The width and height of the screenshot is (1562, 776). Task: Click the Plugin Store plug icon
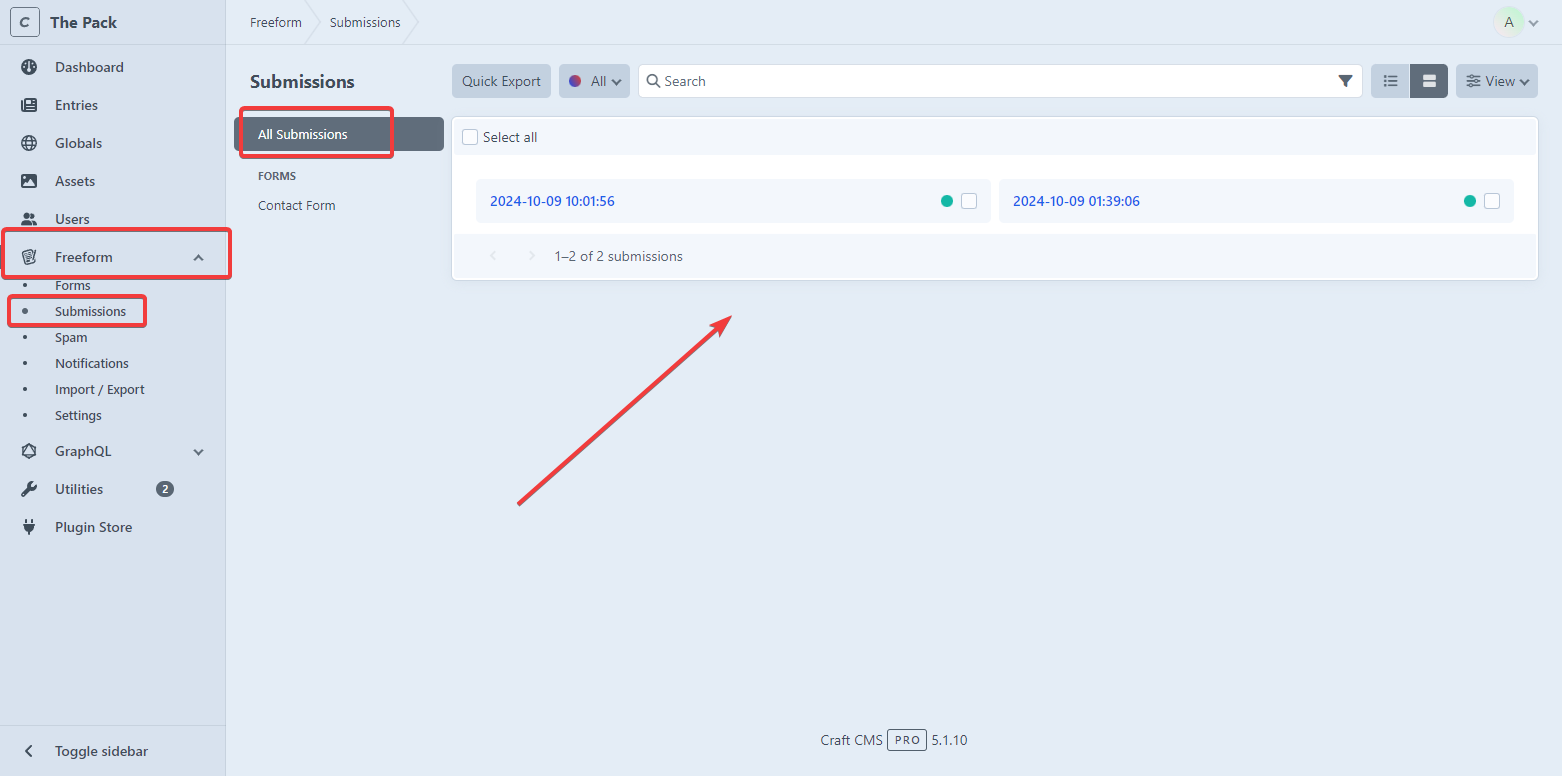tap(29, 527)
